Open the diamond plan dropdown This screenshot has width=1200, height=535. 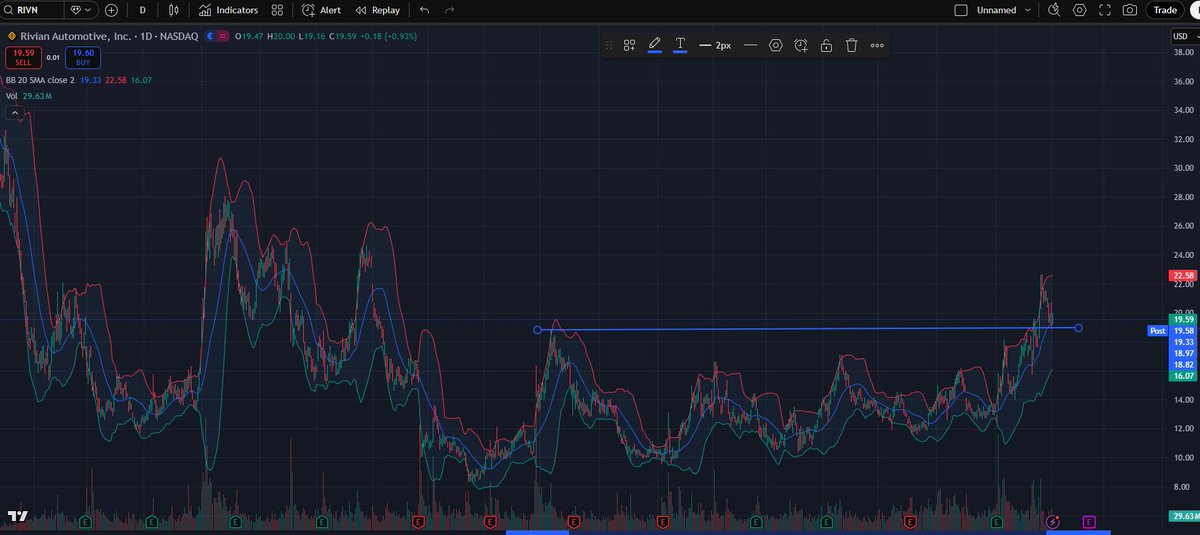coord(81,10)
